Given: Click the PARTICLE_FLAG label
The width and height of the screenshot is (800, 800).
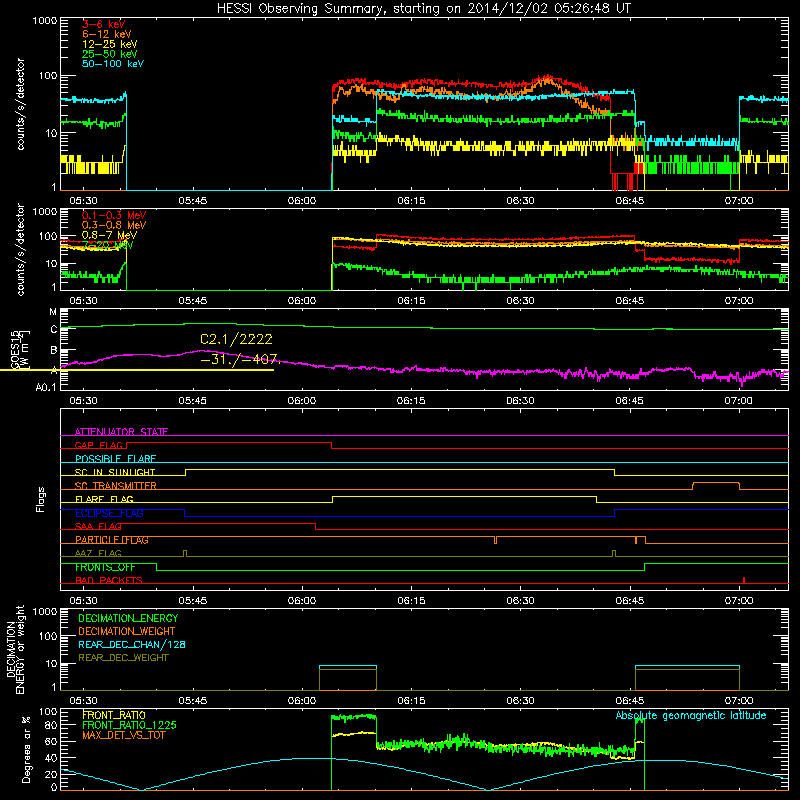Looking at the screenshot, I should click(x=112, y=540).
